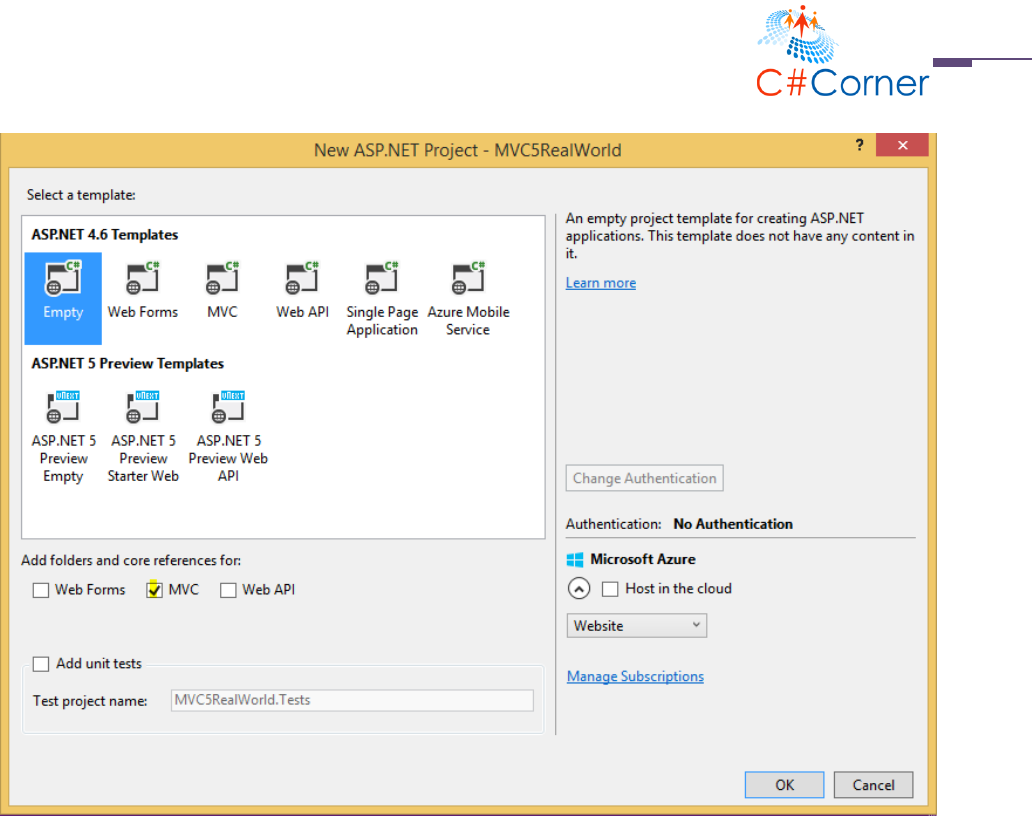1032x816 pixels.
Task: Choose ASP.NET 5 Preview Starter Web
Action: 143,437
